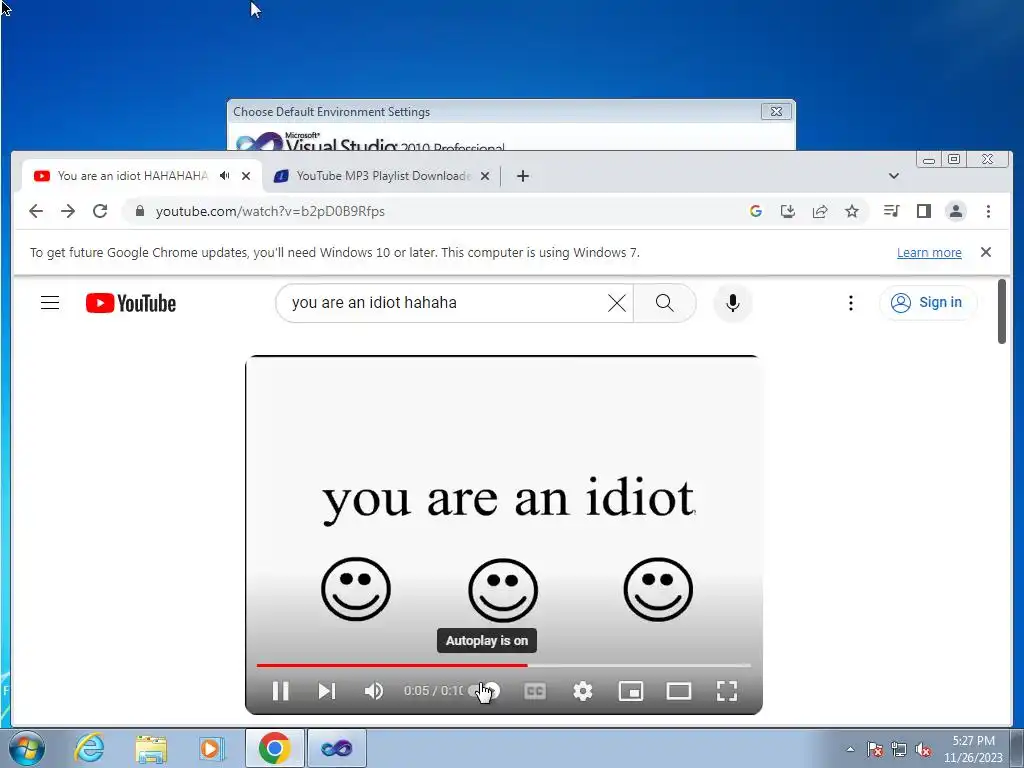Launch Internet Explorer from taskbar
This screenshot has height=768, width=1024.
pyautogui.click(x=89, y=748)
